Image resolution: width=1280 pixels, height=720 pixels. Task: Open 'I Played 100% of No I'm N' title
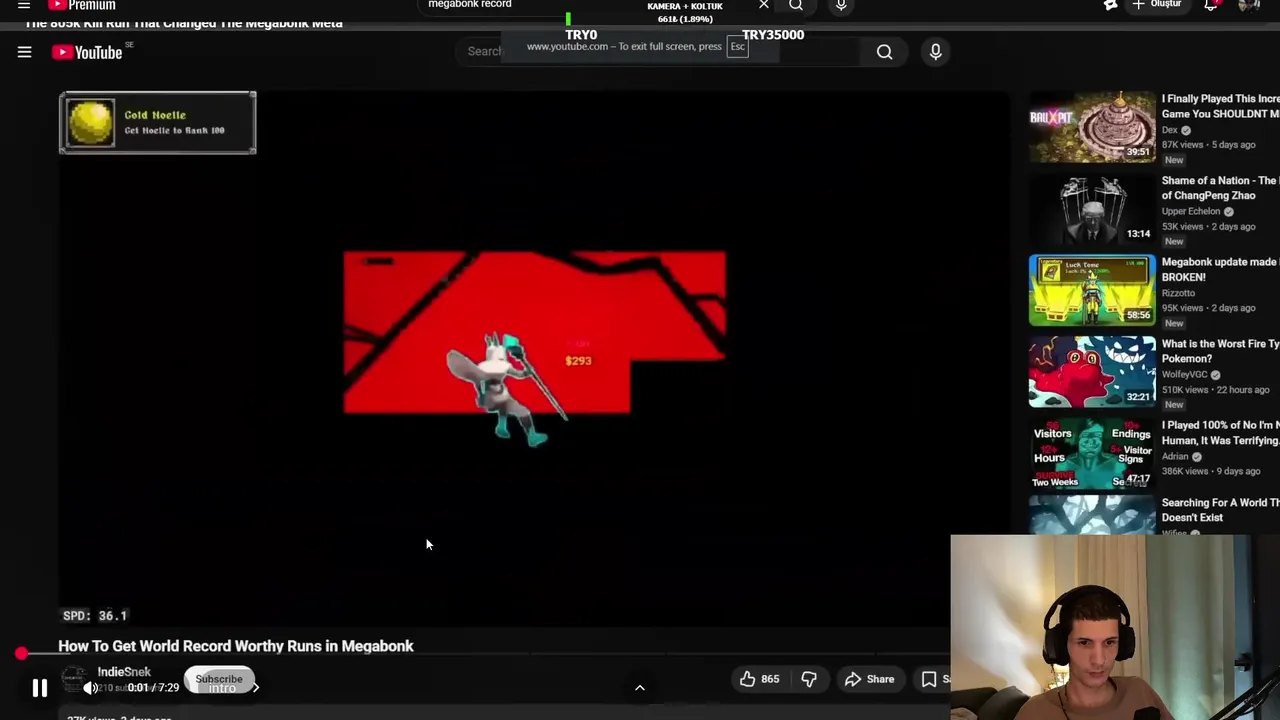pyautogui.click(x=1220, y=432)
